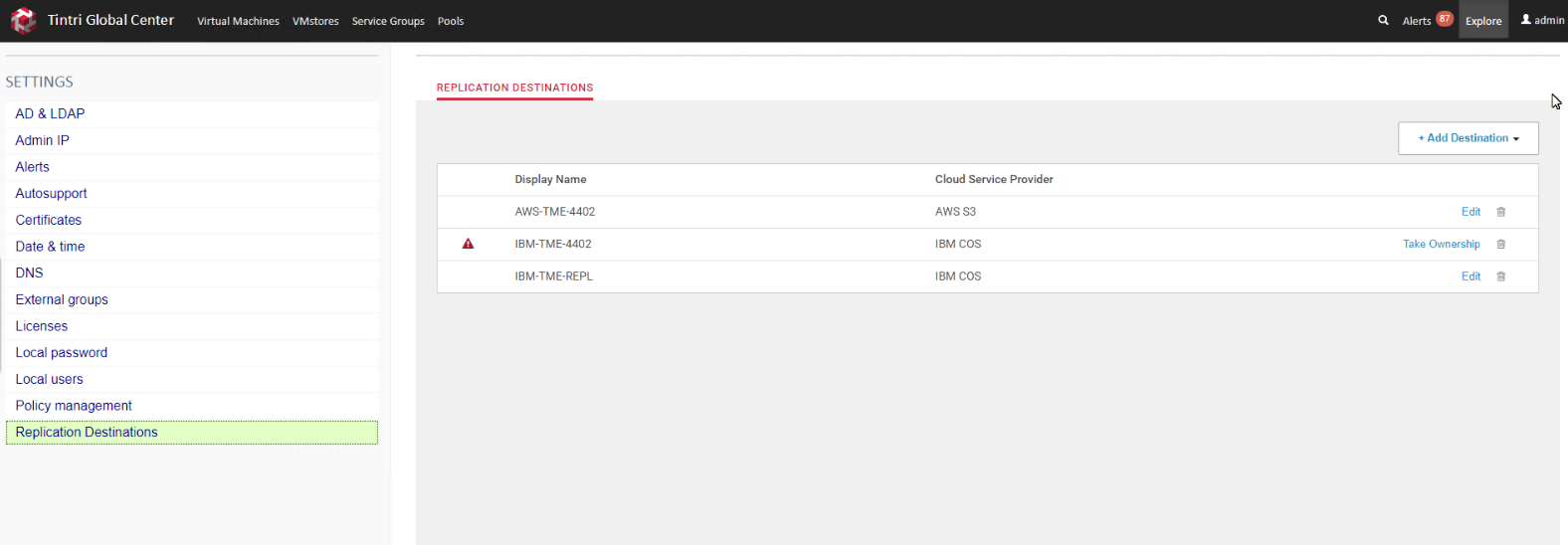Open the Pools menu
The height and width of the screenshot is (545, 1568).
(x=451, y=21)
